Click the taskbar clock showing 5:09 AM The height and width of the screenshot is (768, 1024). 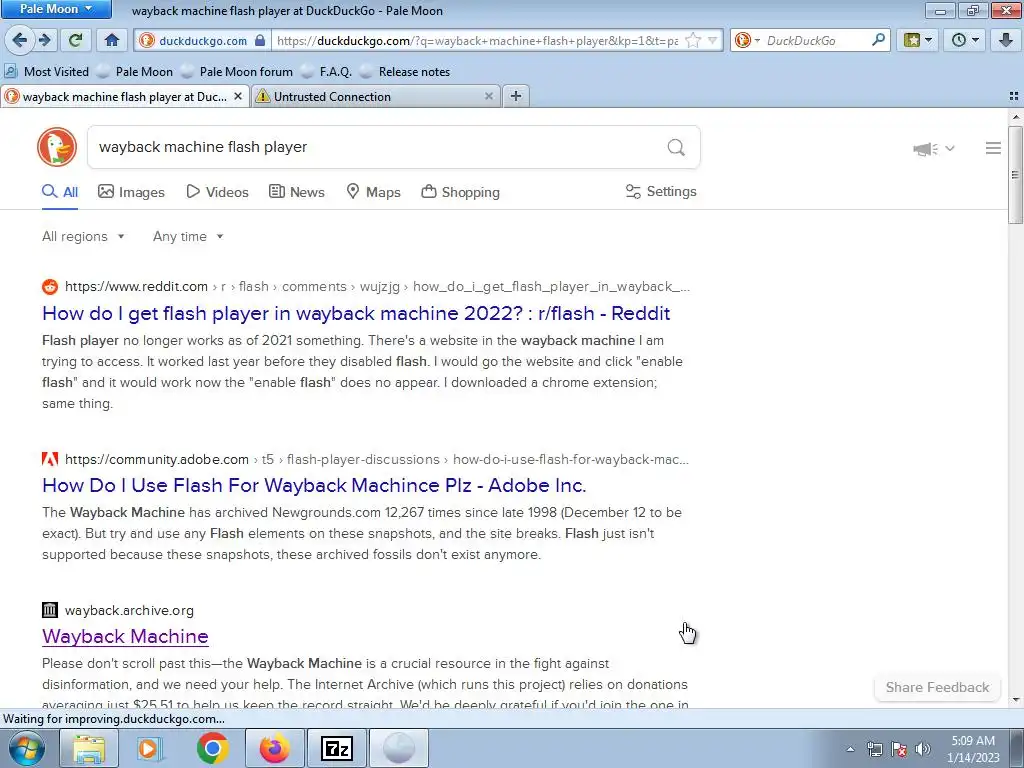tap(973, 749)
